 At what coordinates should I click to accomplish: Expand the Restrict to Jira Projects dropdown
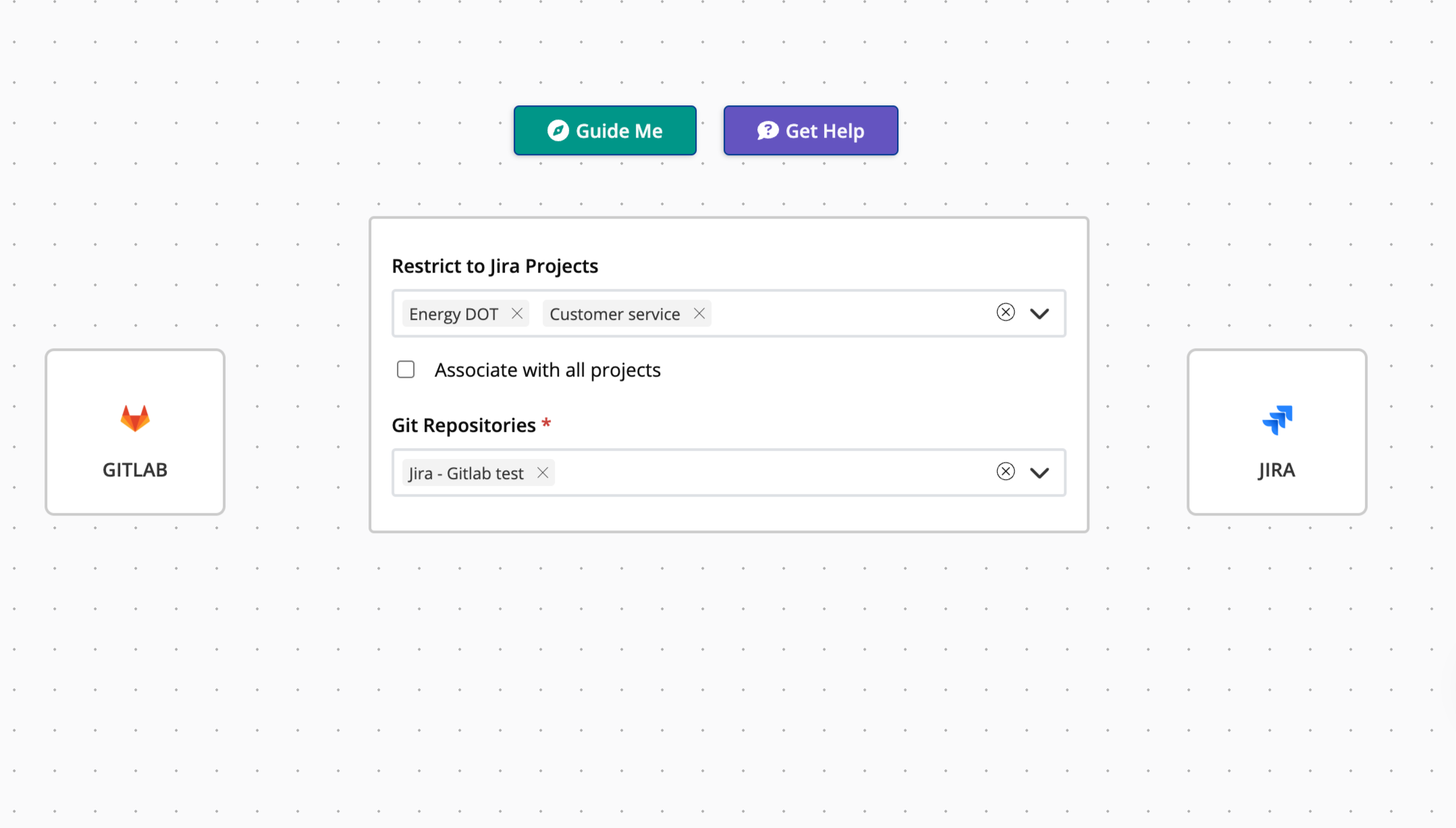pyautogui.click(x=1040, y=314)
